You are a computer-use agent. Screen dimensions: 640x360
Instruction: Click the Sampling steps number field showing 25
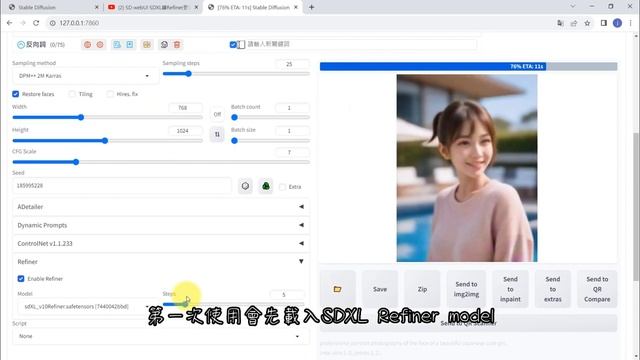point(292,64)
